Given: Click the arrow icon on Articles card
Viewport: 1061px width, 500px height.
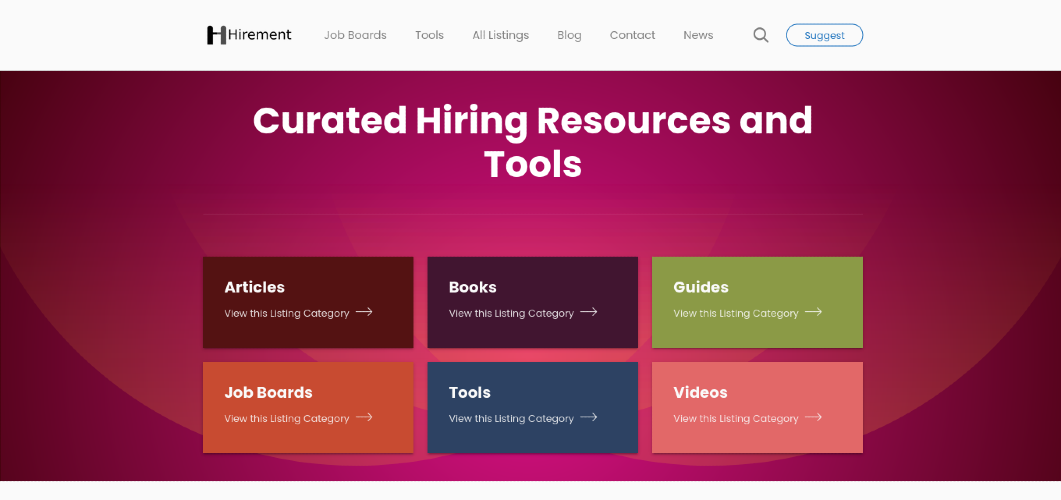Looking at the screenshot, I should tap(364, 312).
